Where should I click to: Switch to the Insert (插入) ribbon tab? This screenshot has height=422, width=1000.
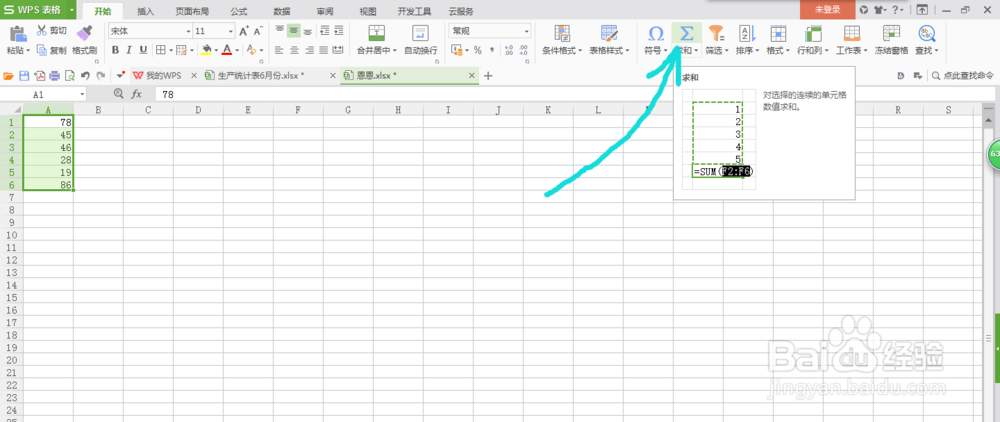(145, 11)
